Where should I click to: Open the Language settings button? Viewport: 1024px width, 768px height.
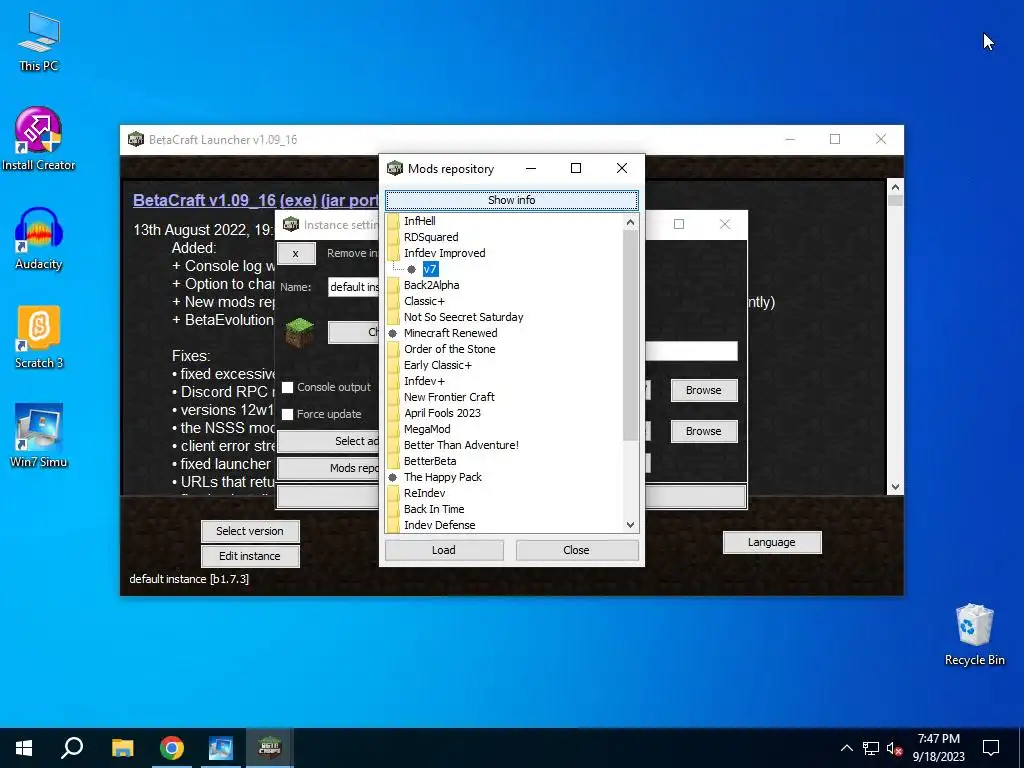point(772,542)
